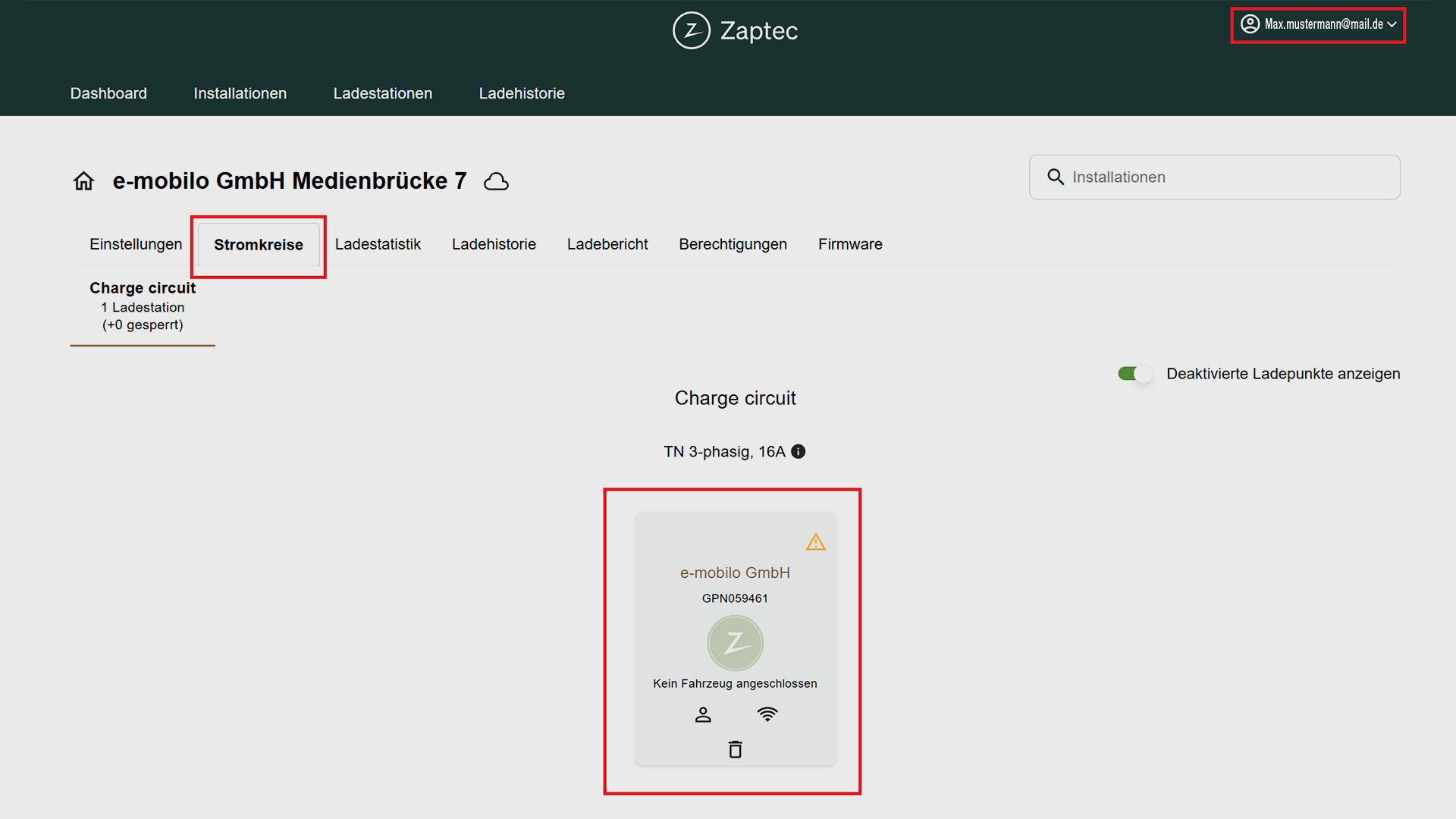Open the Berechtigungen tab
1456x819 pixels.
733,244
